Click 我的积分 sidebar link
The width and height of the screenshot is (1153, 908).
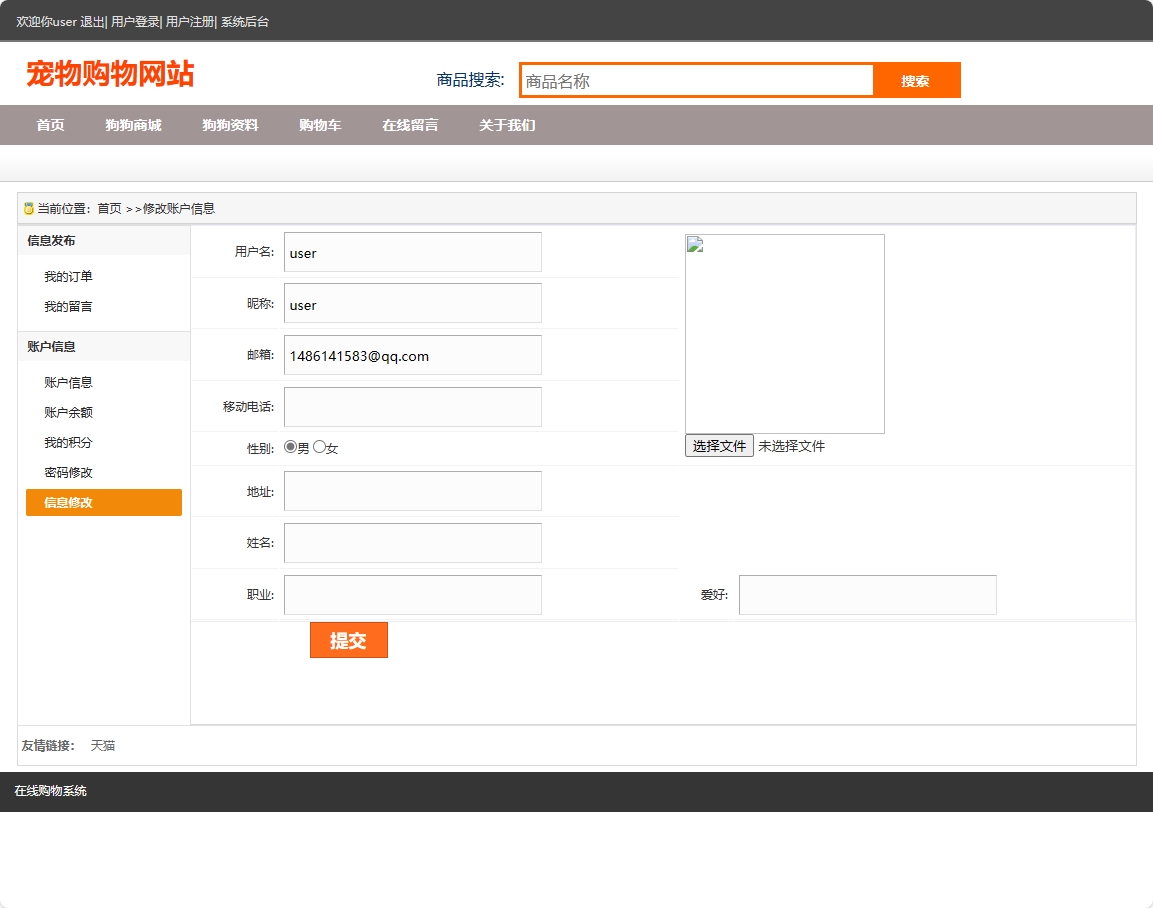[68, 443]
